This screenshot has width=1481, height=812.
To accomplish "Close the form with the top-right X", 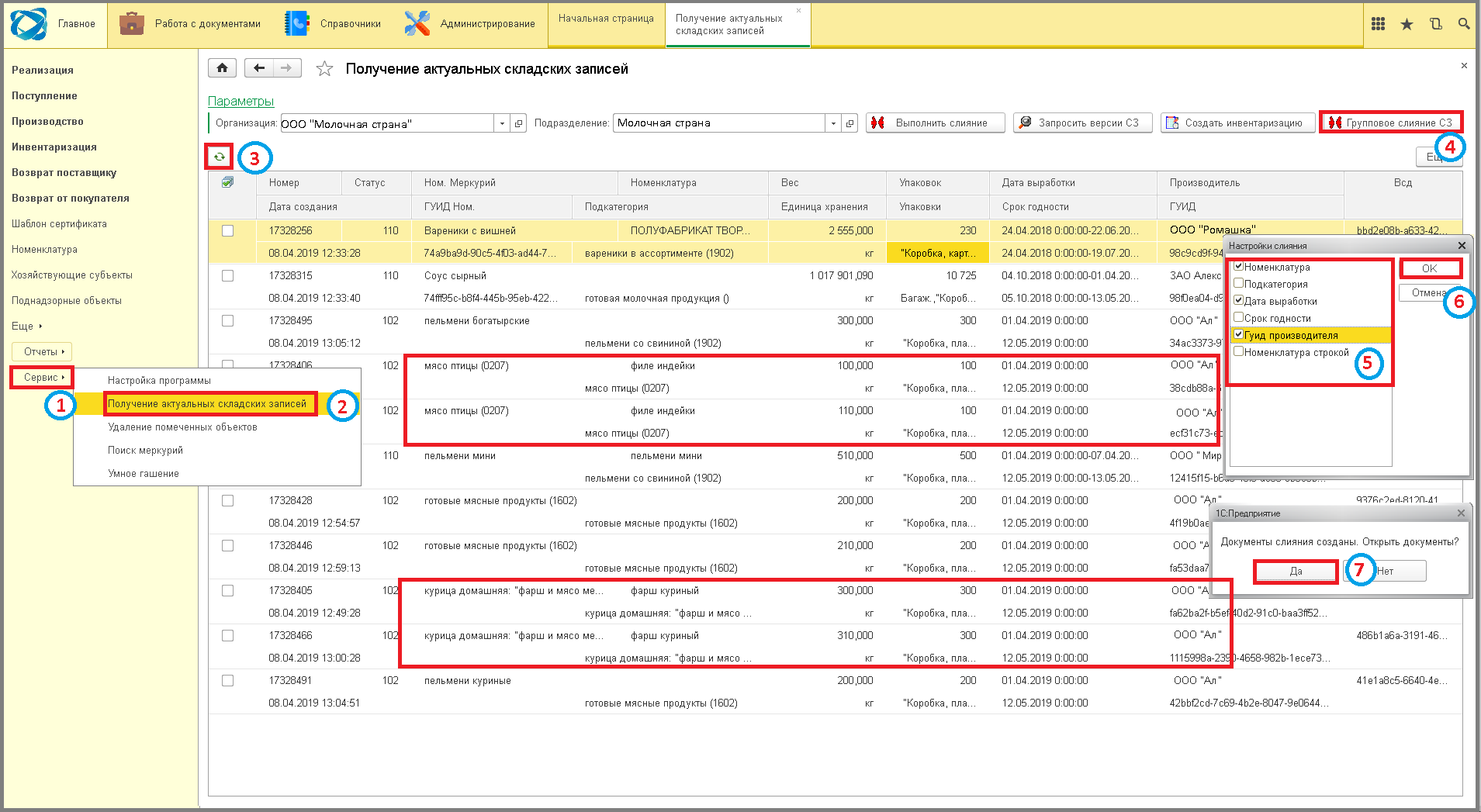I will [1464, 66].
